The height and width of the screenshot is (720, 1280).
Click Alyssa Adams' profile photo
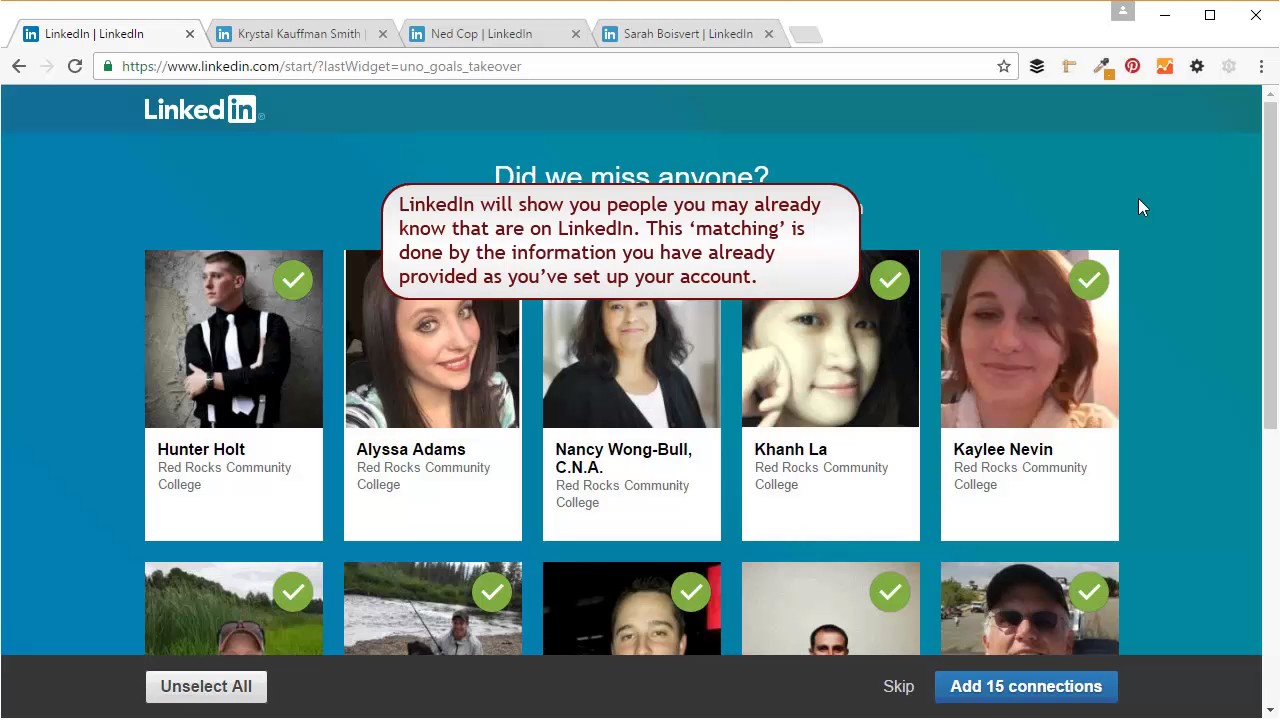click(x=433, y=339)
